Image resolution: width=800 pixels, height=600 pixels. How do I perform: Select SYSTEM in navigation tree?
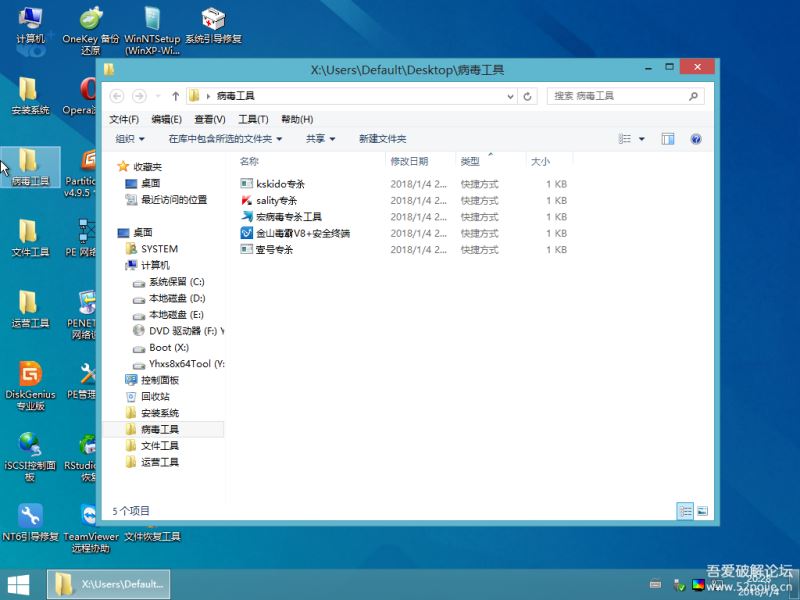[153, 249]
